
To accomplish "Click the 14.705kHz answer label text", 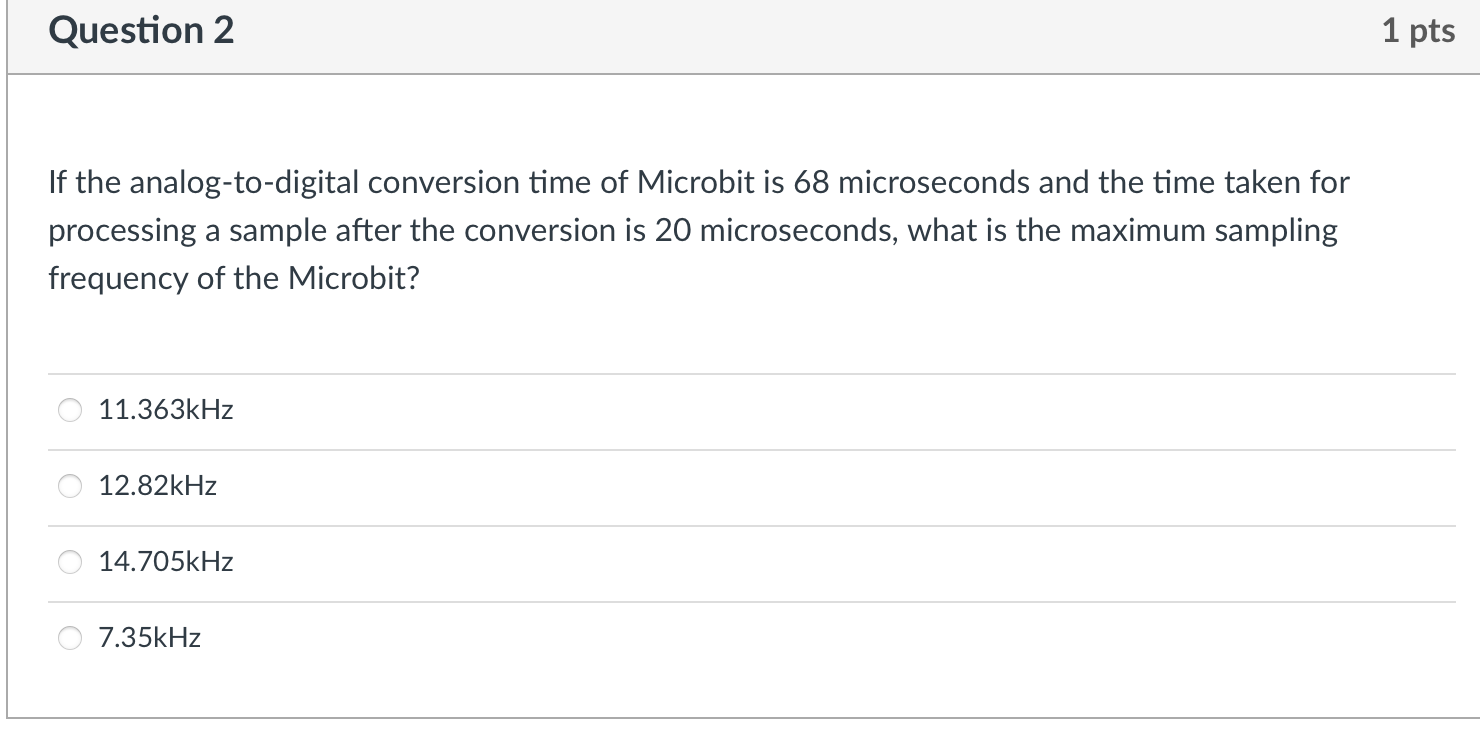I will point(166,562).
